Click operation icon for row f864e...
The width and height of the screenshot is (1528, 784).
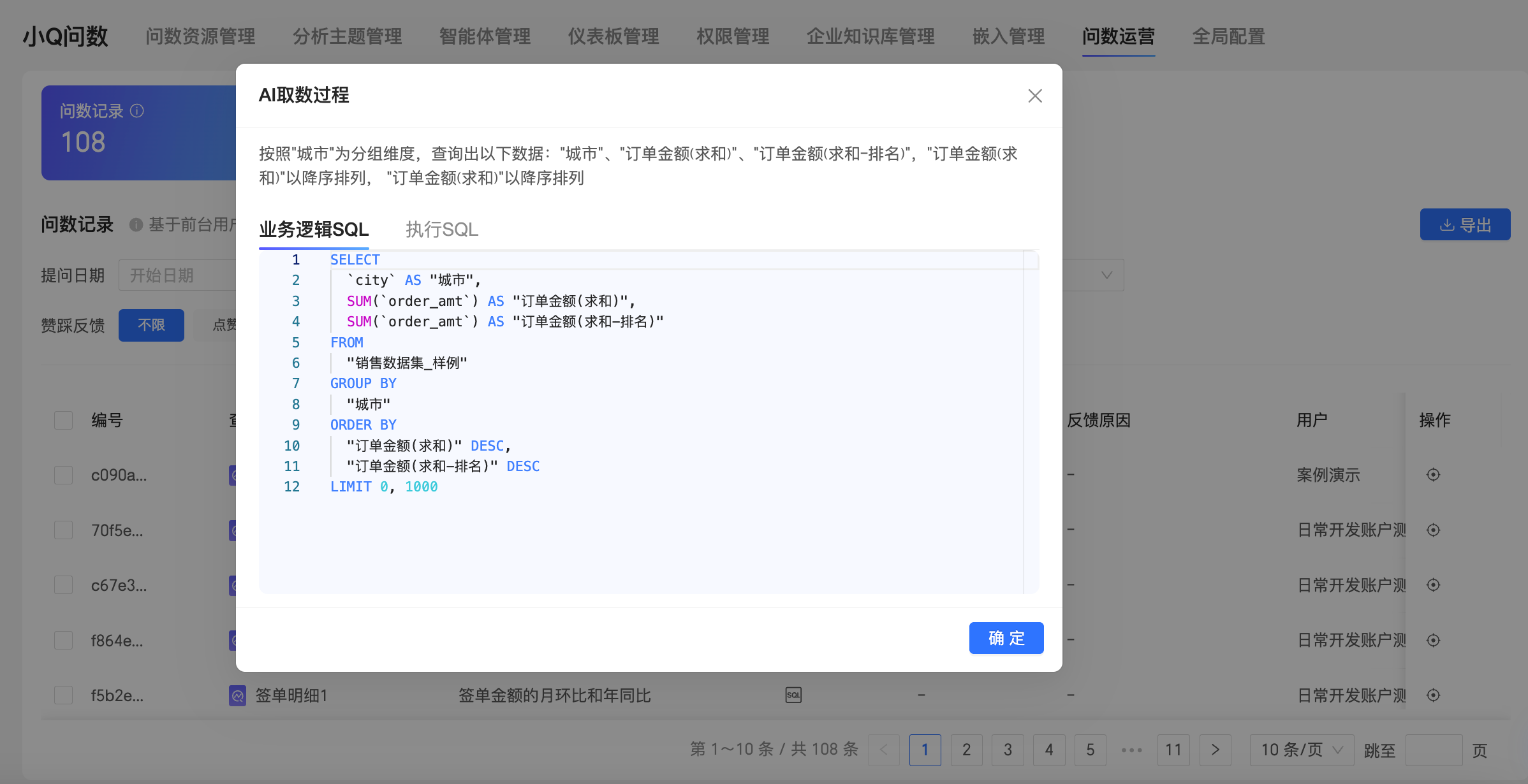(1433, 640)
